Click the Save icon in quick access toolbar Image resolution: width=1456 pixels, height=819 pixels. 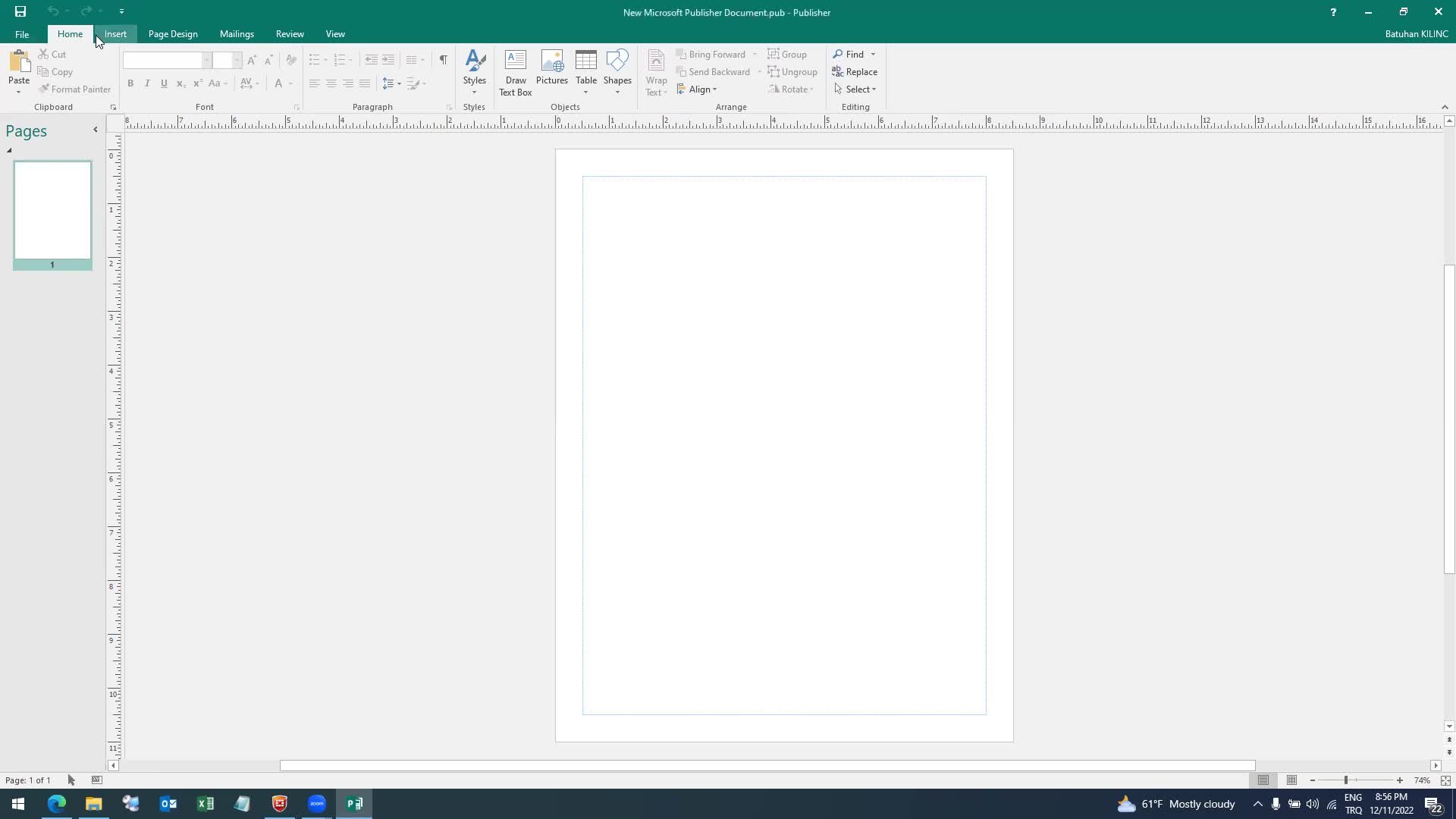tap(20, 11)
